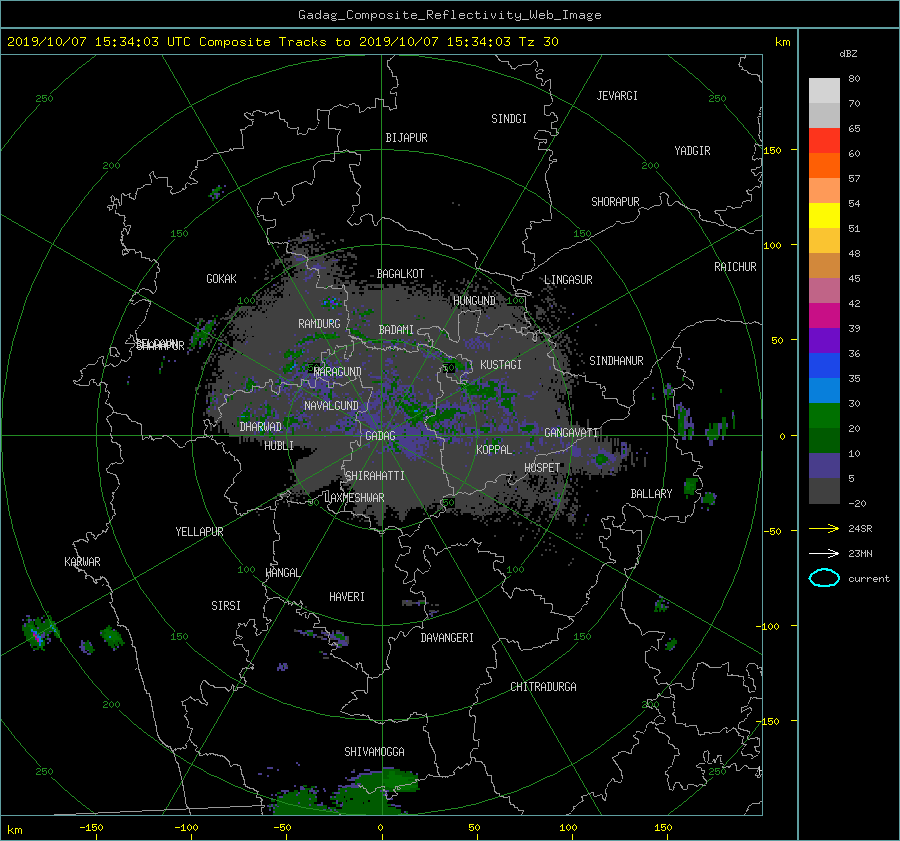Click the CHITRADURGA label

543,687
